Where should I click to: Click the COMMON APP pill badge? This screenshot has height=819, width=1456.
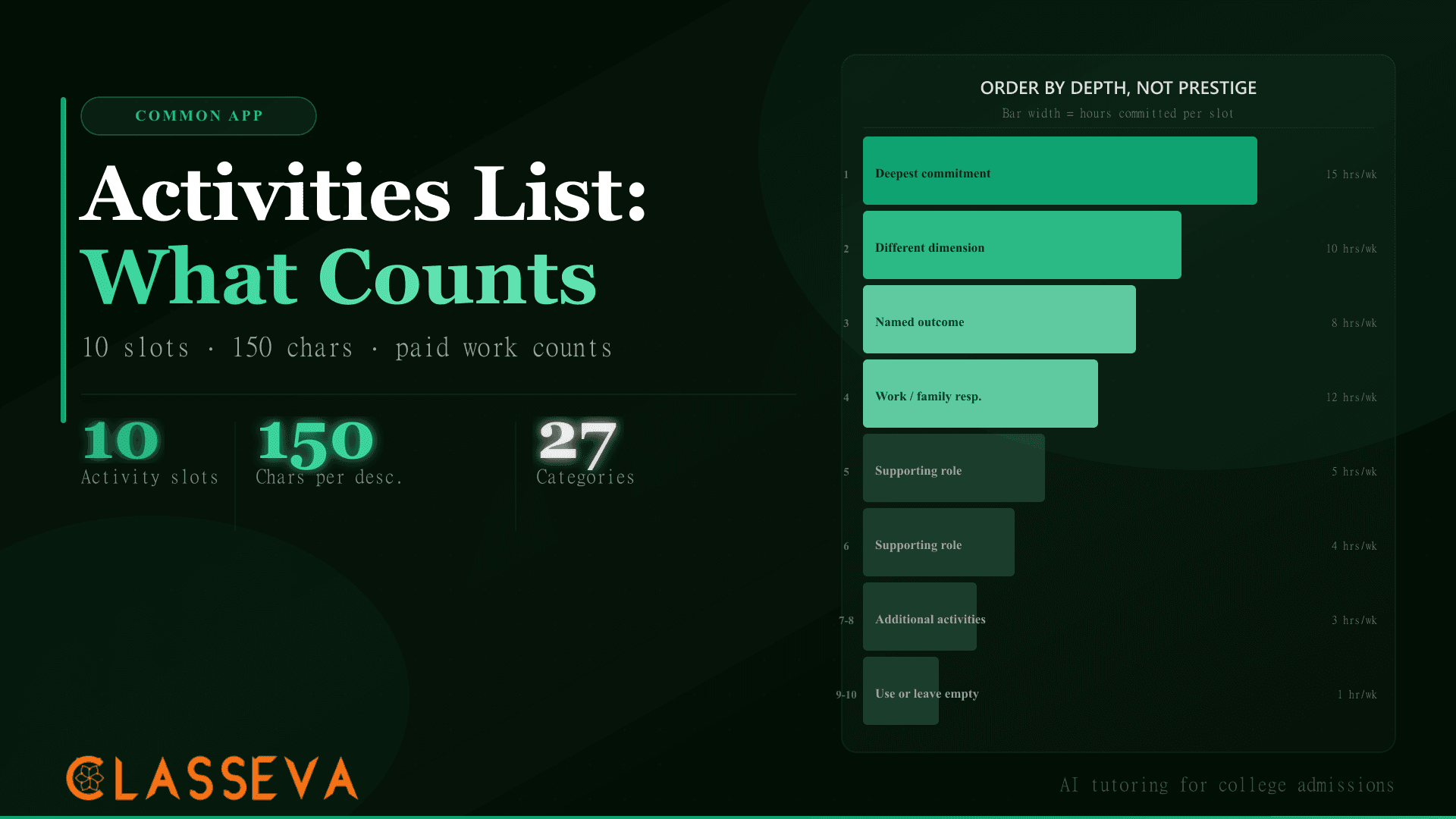click(199, 116)
